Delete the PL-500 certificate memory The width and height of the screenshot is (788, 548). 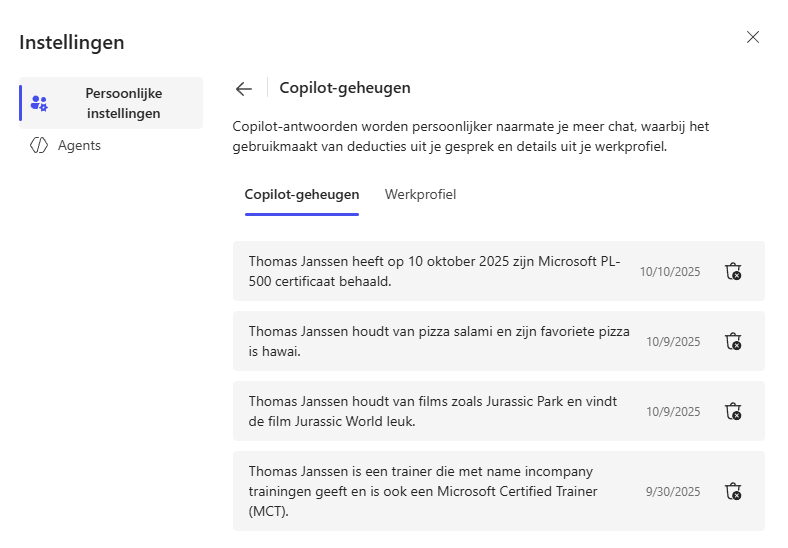(x=733, y=271)
